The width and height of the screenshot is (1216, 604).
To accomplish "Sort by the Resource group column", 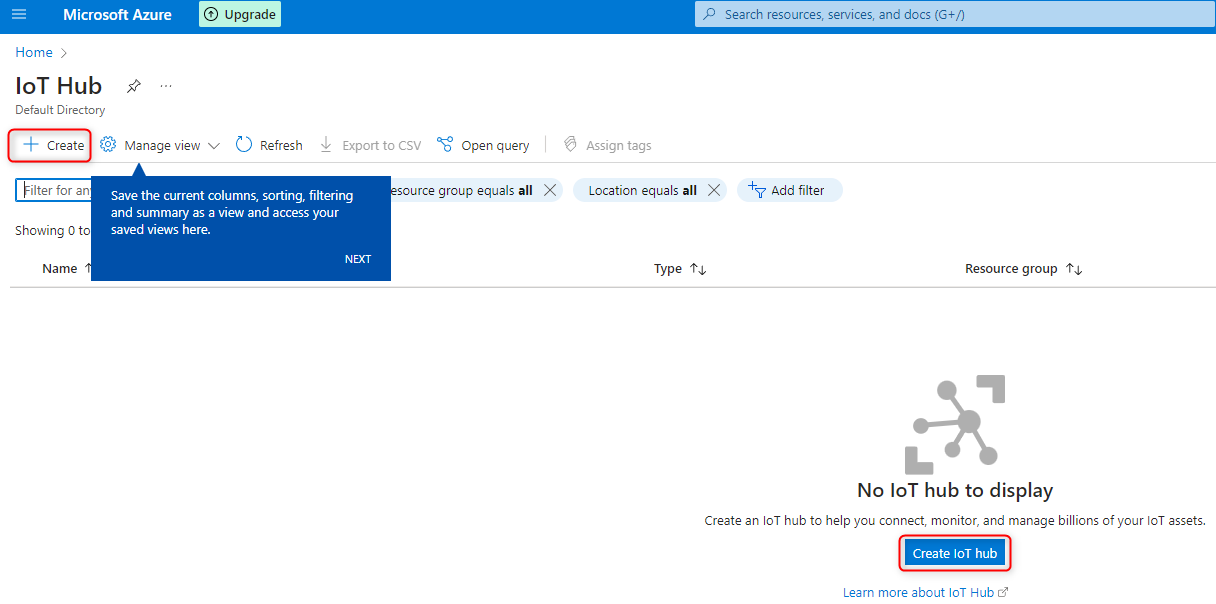I will point(1024,268).
